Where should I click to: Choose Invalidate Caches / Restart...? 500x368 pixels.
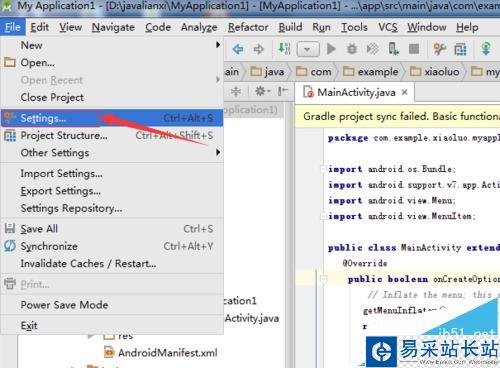click(112, 263)
